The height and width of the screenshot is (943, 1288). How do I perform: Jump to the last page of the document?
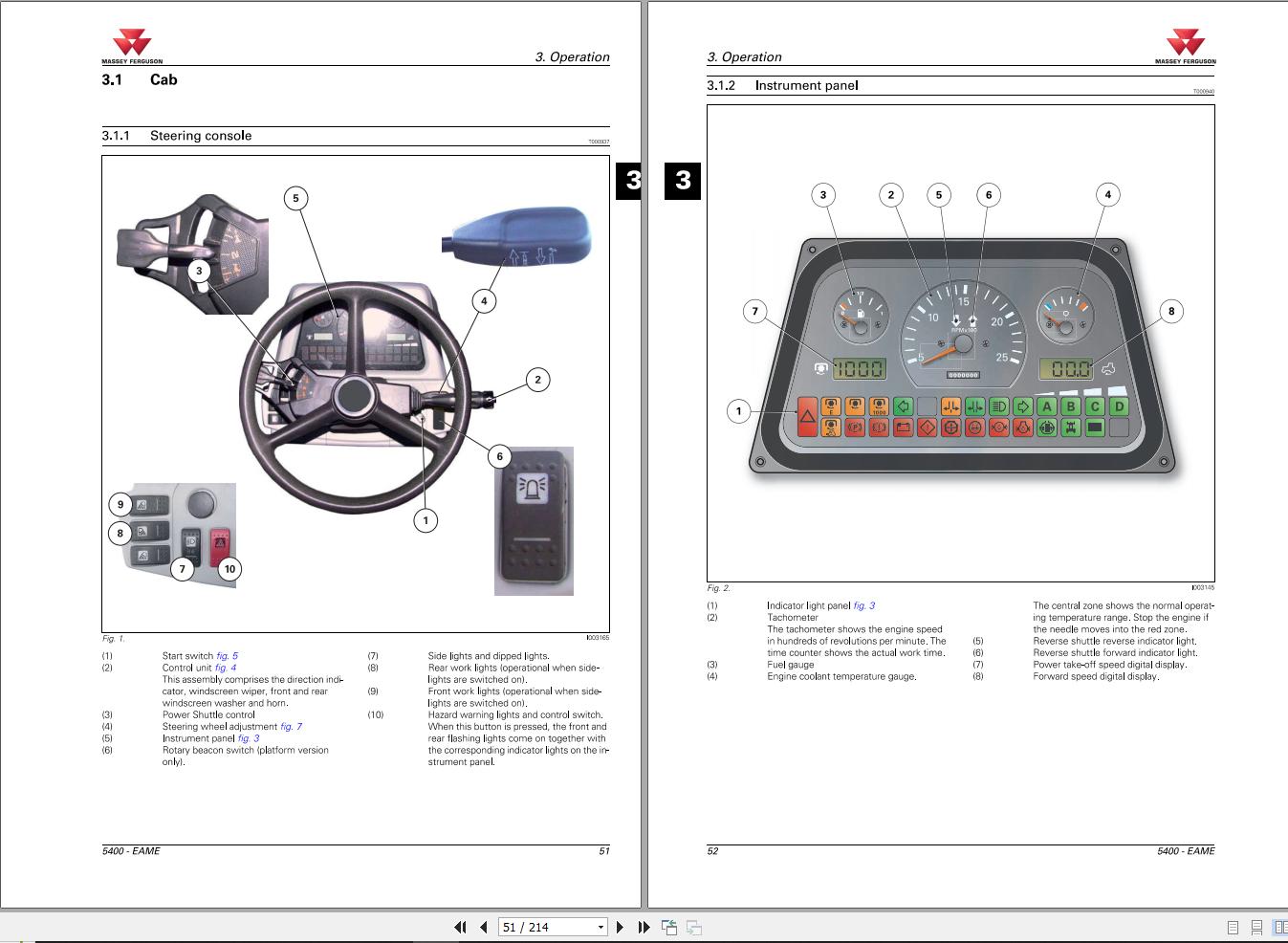(644, 927)
